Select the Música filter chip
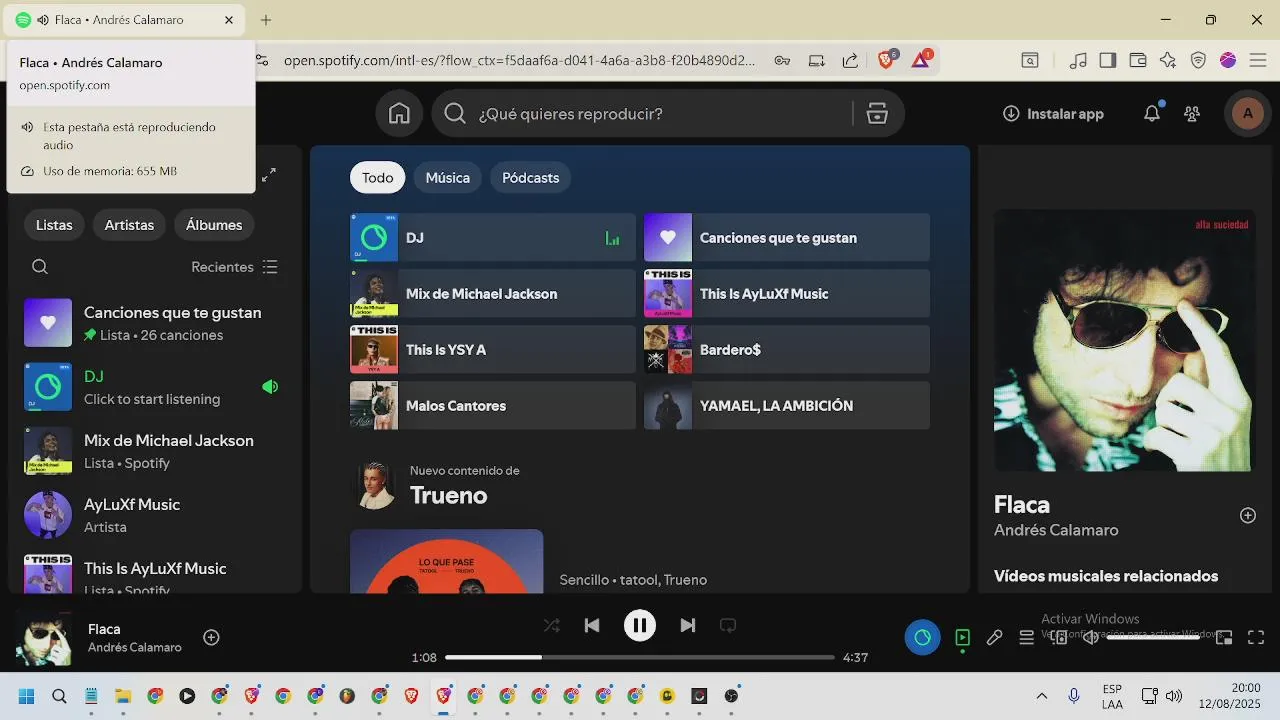1280x720 pixels. click(x=448, y=178)
